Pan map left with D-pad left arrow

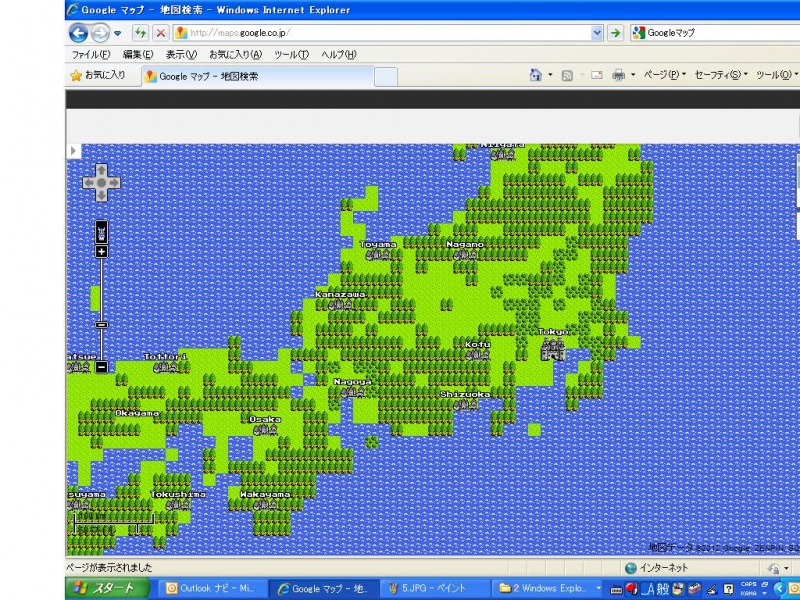[x=89, y=183]
